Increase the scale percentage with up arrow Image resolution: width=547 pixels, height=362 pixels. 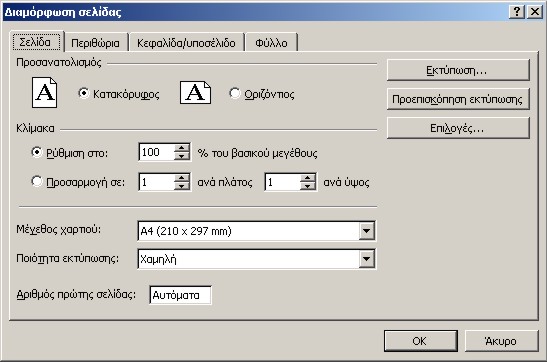(x=182, y=148)
